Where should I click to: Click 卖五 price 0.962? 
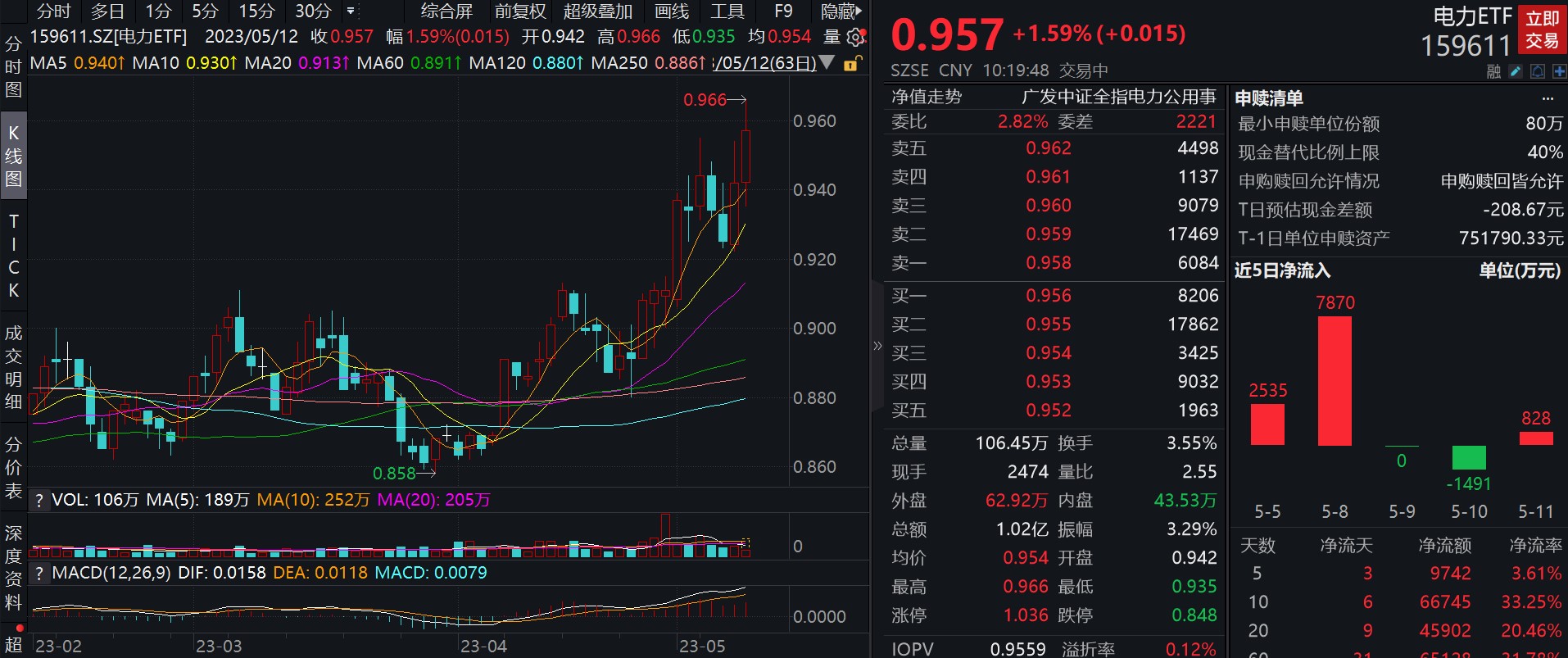[x=1049, y=148]
